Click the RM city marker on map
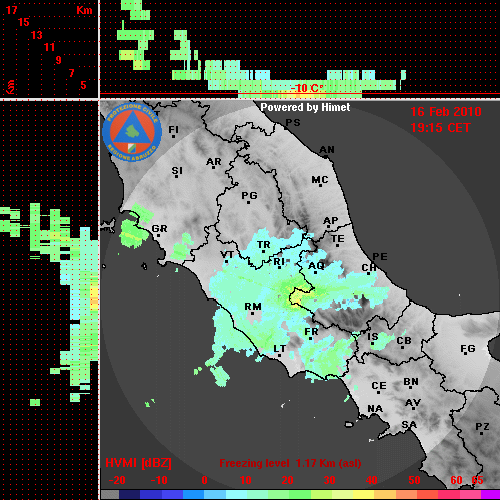Viewport: 500px width, 500px height. (253, 313)
